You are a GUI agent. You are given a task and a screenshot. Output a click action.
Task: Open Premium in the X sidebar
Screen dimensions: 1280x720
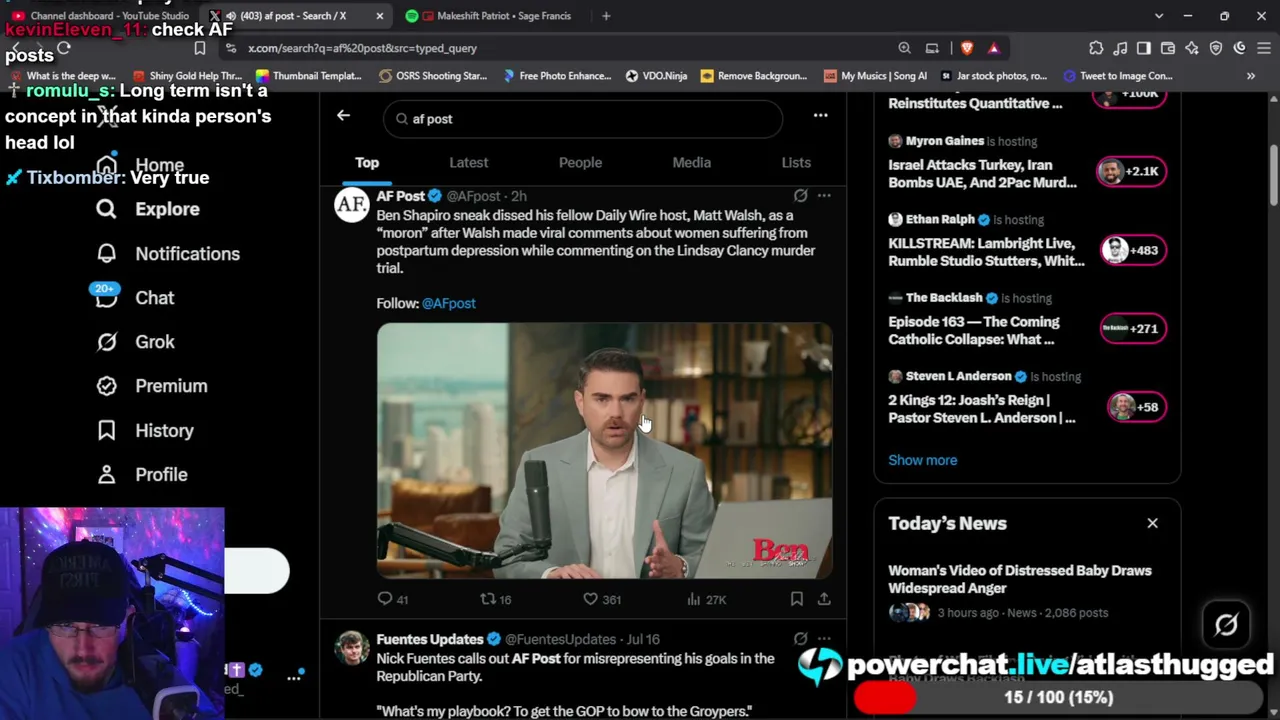click(152, 386)
